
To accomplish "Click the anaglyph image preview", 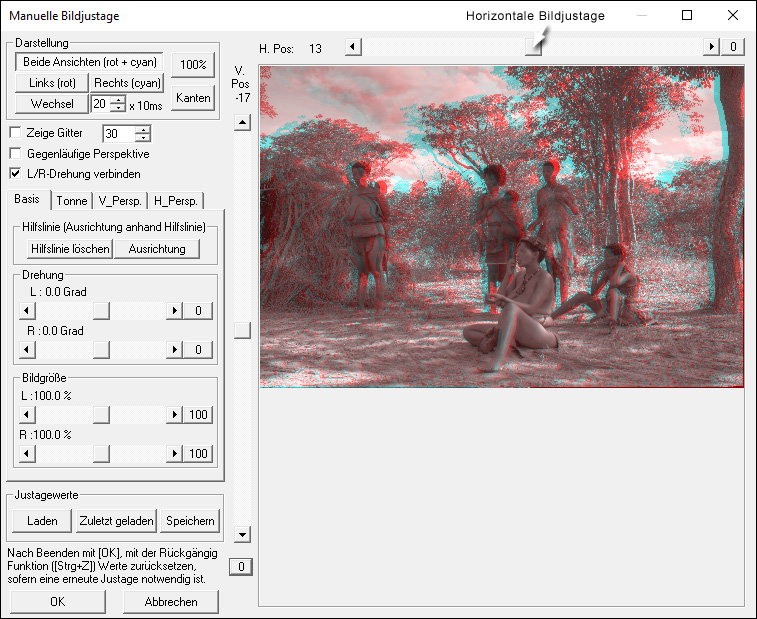I will pyautogui.click(x=500, y=227).
